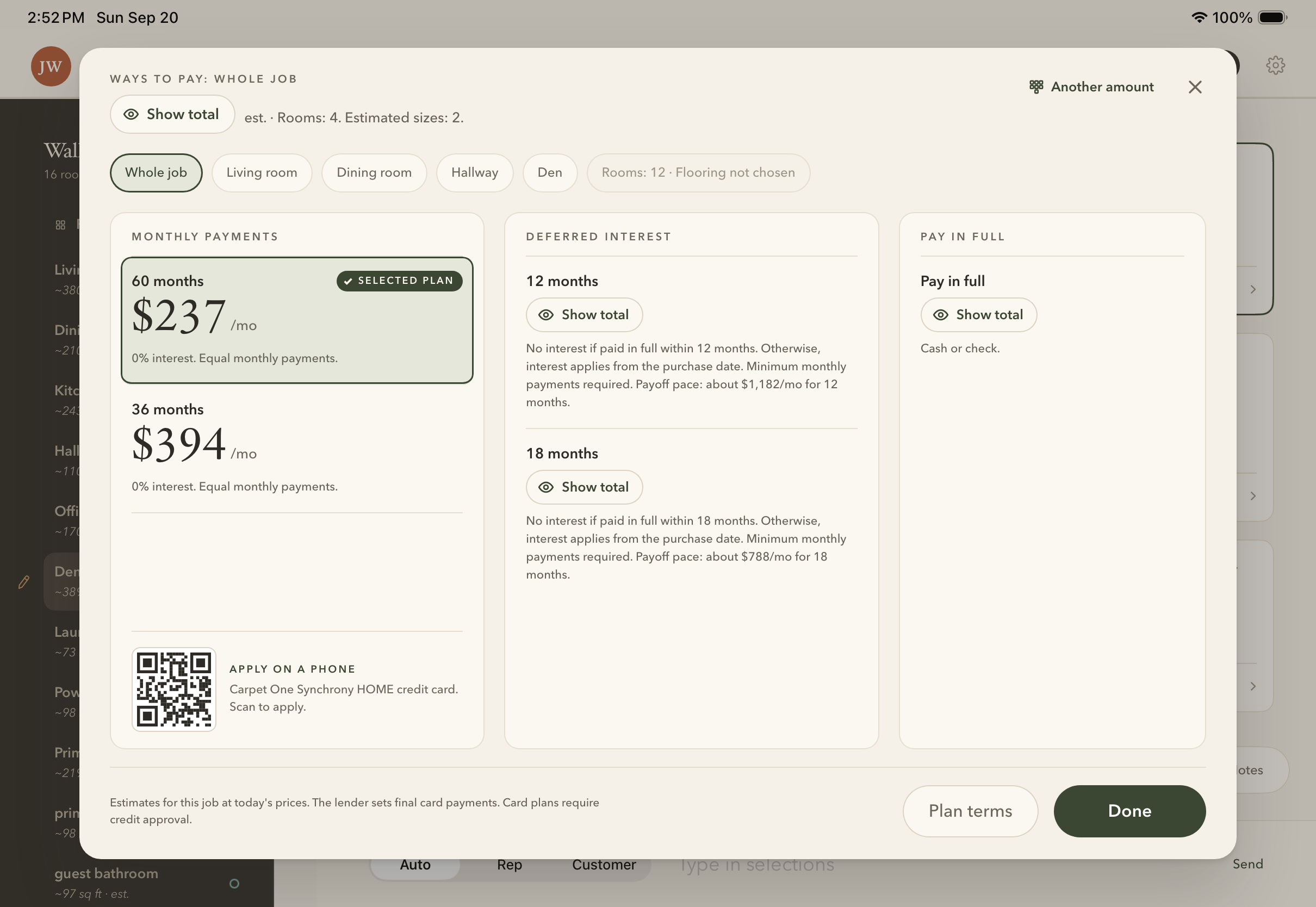
Task: Click the battery status icon
Action: point(1273,17)
